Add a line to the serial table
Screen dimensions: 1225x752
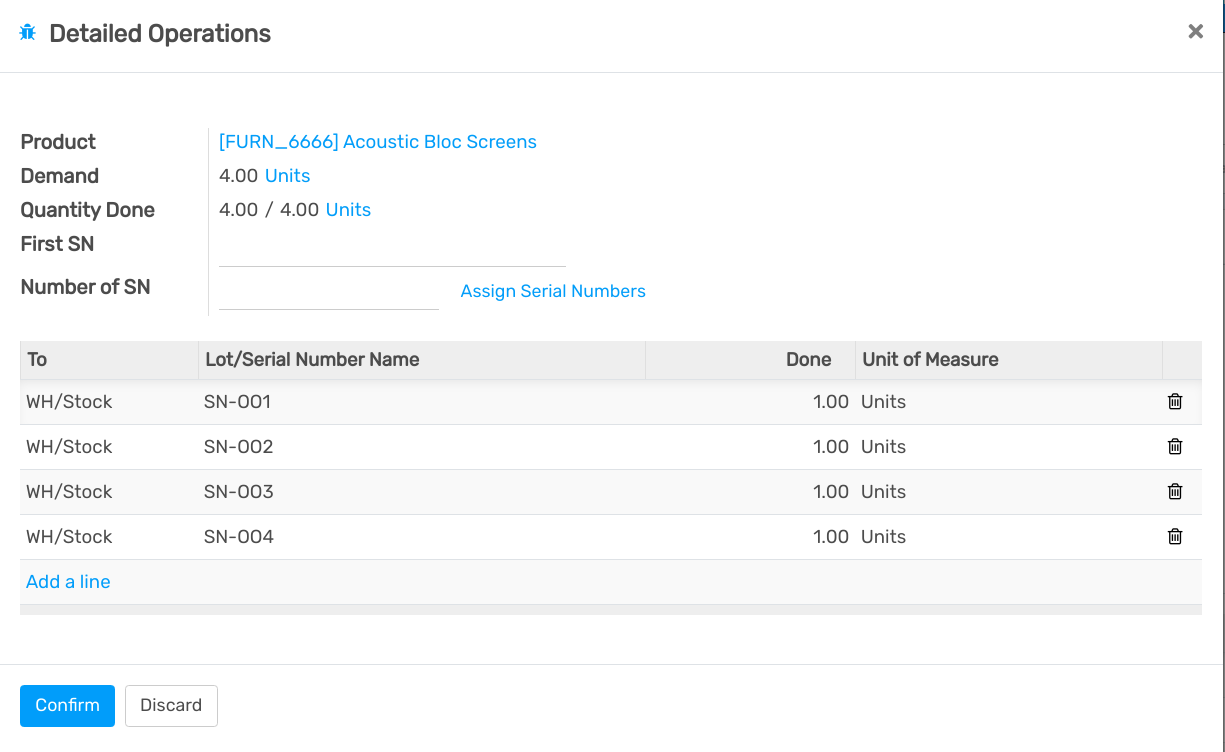pos(68,582)
